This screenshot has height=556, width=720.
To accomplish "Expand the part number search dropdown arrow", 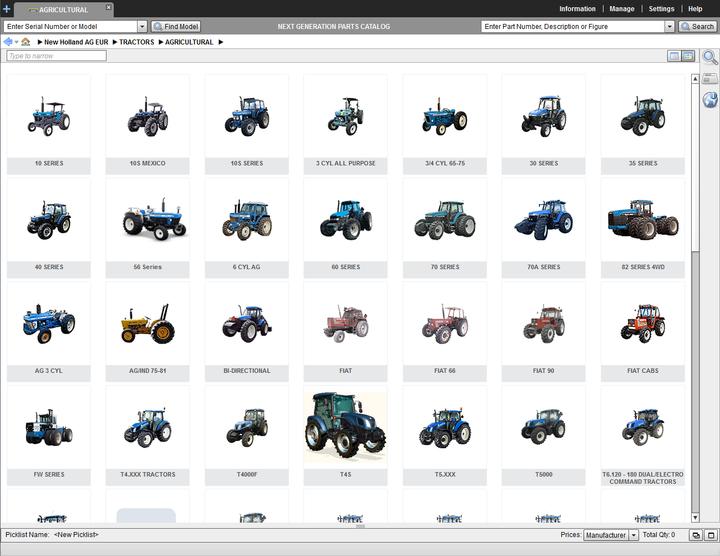I will (669, 27).
